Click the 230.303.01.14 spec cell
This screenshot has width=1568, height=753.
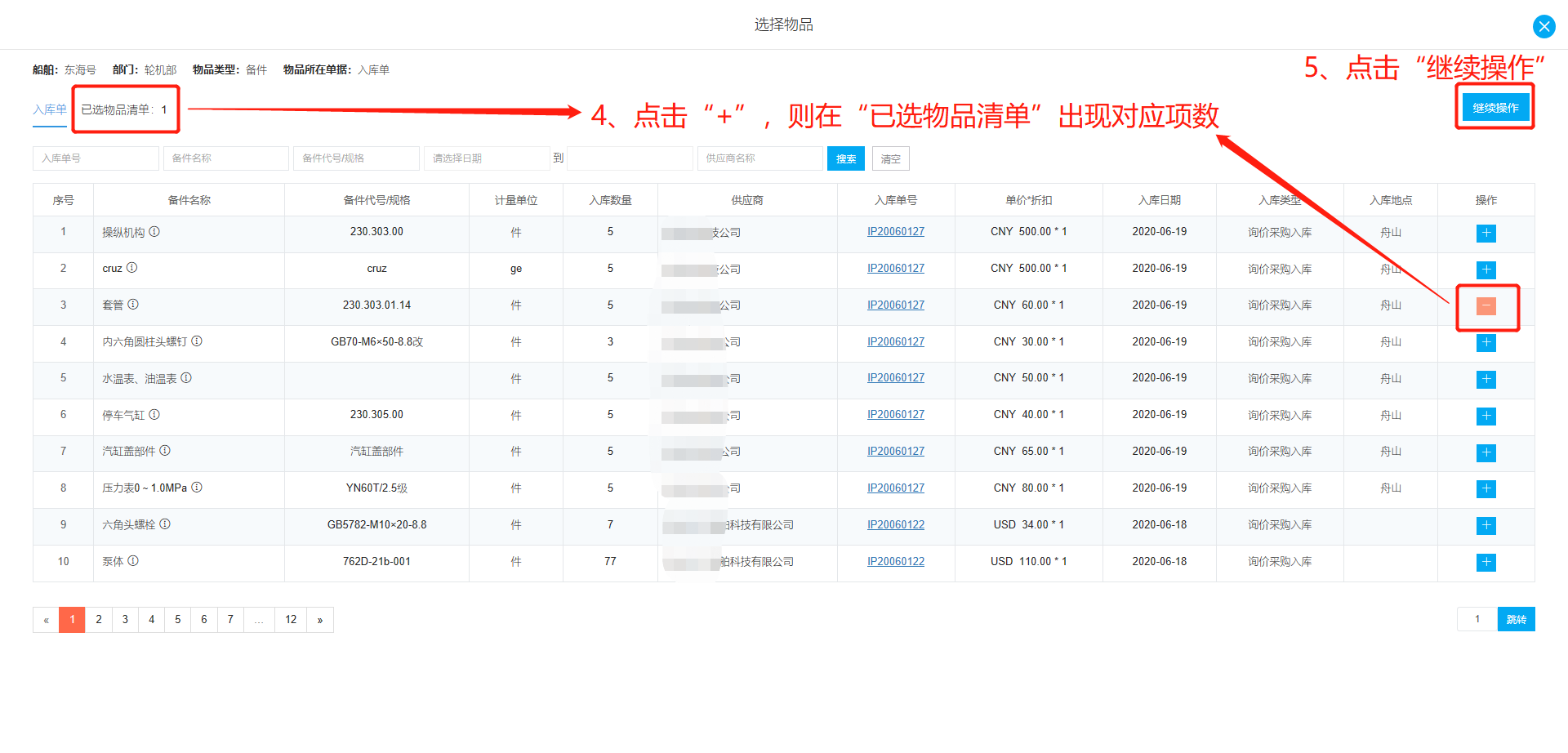376,305
